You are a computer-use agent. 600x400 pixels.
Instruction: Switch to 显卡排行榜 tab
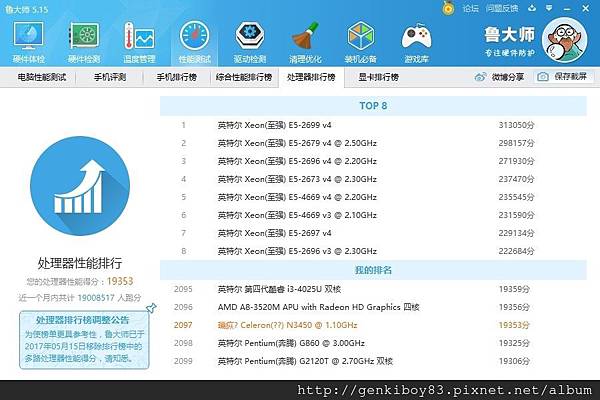378,77
